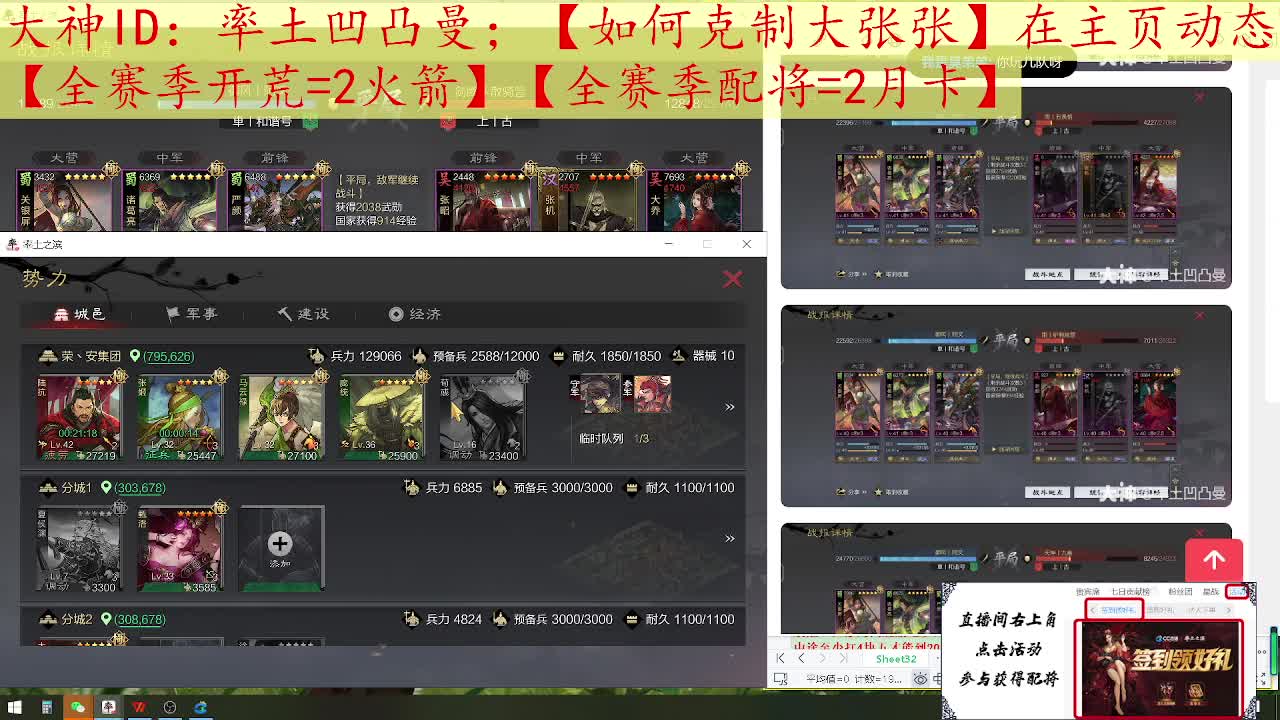Go to previous sheet with the navigation arrow
Viewport: 1280px width, 720px height.
pyautogui.click(x=801, y=658)
